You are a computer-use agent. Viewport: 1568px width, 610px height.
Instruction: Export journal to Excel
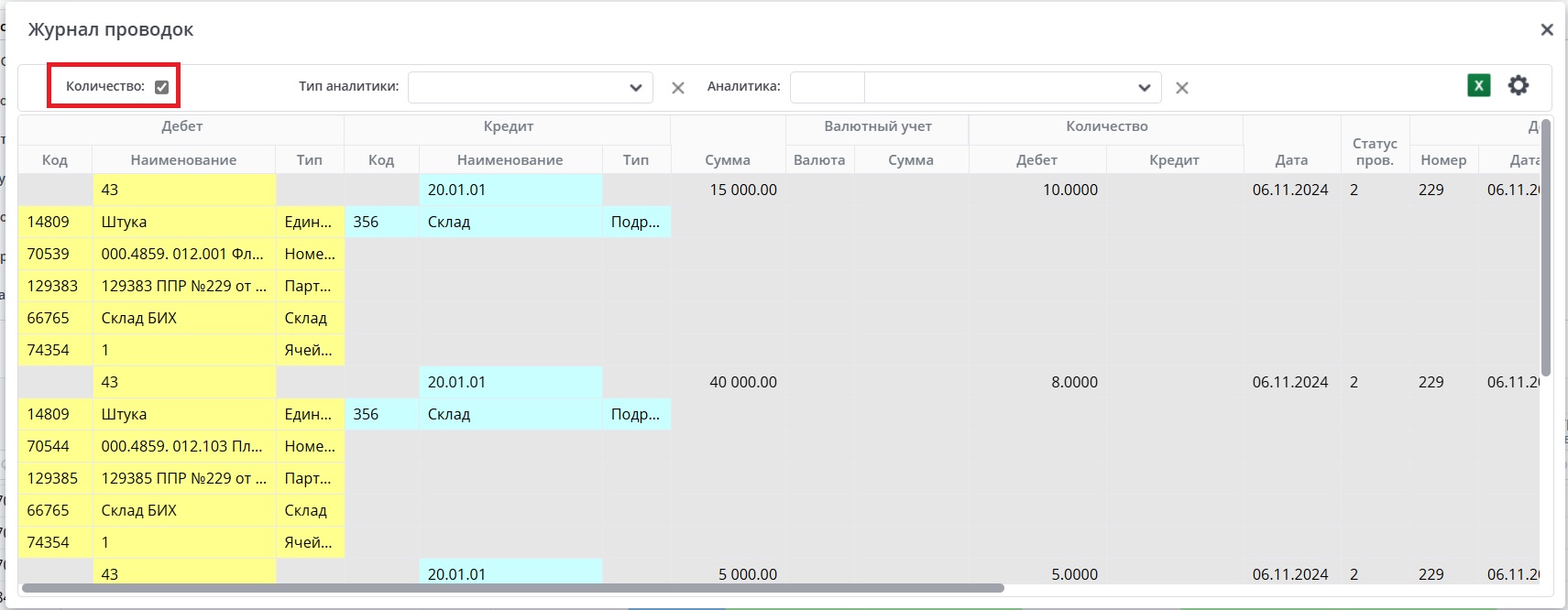[x=1478, y=85]
